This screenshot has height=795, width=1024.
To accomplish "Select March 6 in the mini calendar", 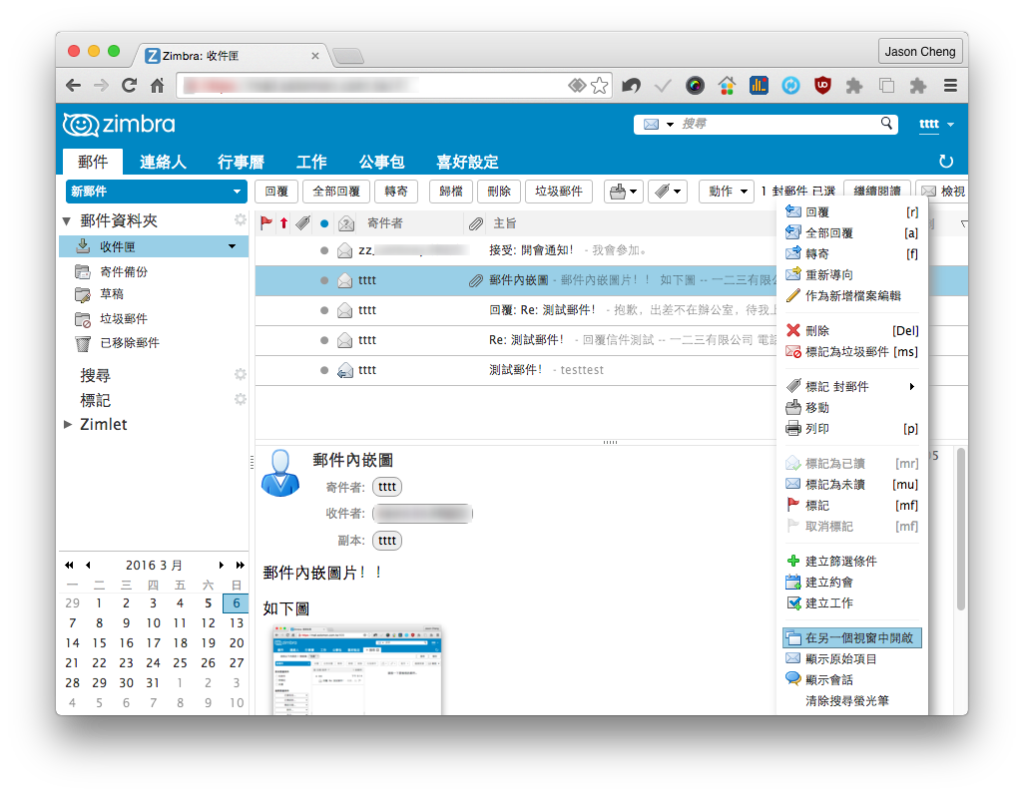I will point(236,603).
